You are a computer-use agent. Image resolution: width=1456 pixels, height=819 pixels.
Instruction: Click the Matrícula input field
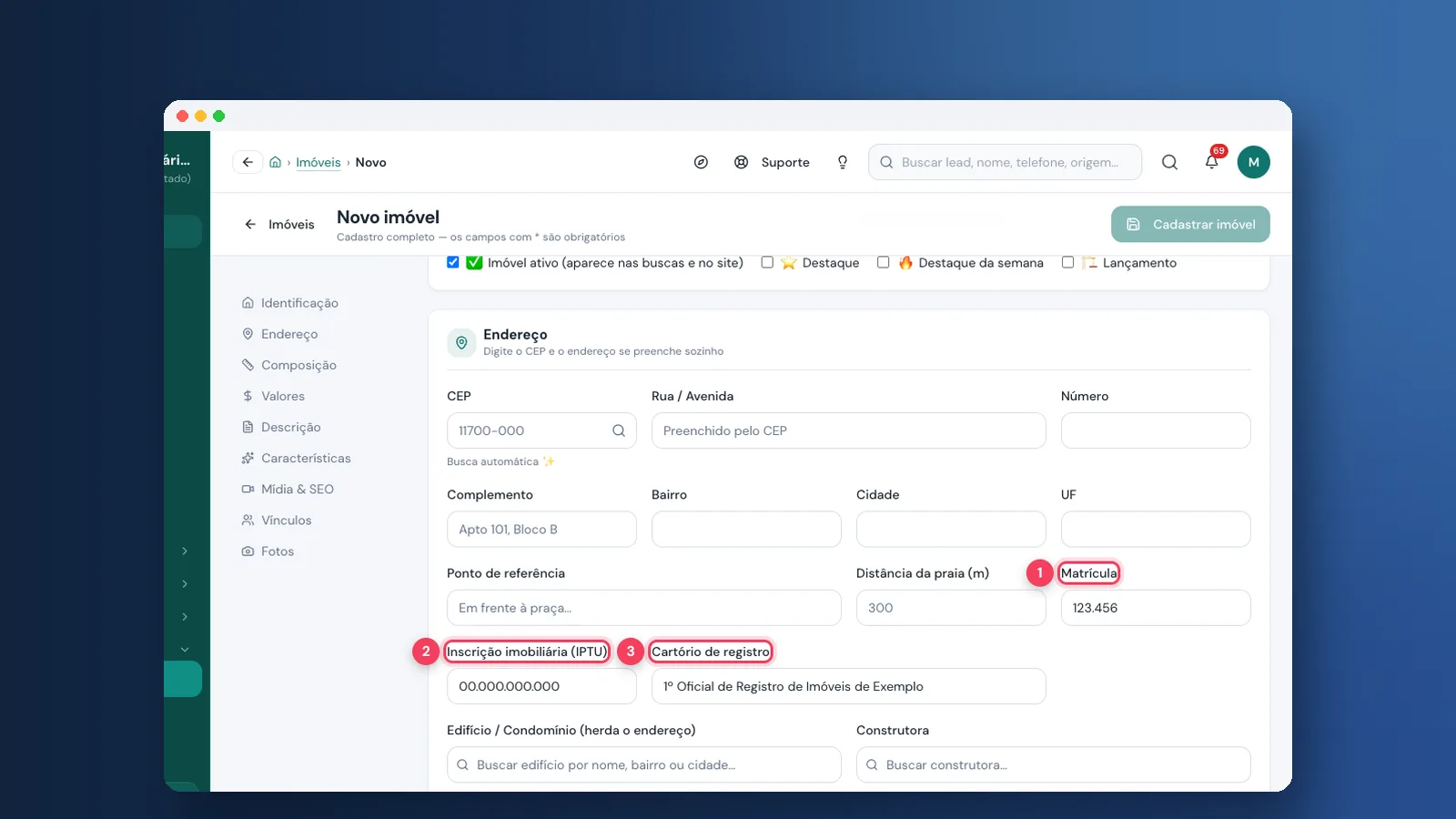pyautogui.click(x=1156, y=608)
